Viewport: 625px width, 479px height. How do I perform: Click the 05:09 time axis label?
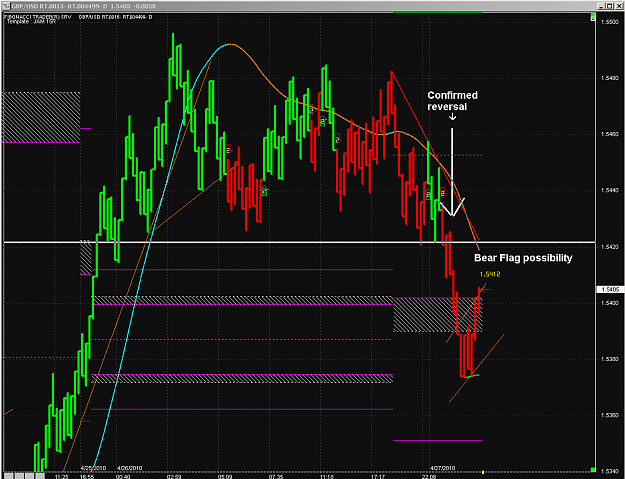pyautogui.click(x=225, y=476)
